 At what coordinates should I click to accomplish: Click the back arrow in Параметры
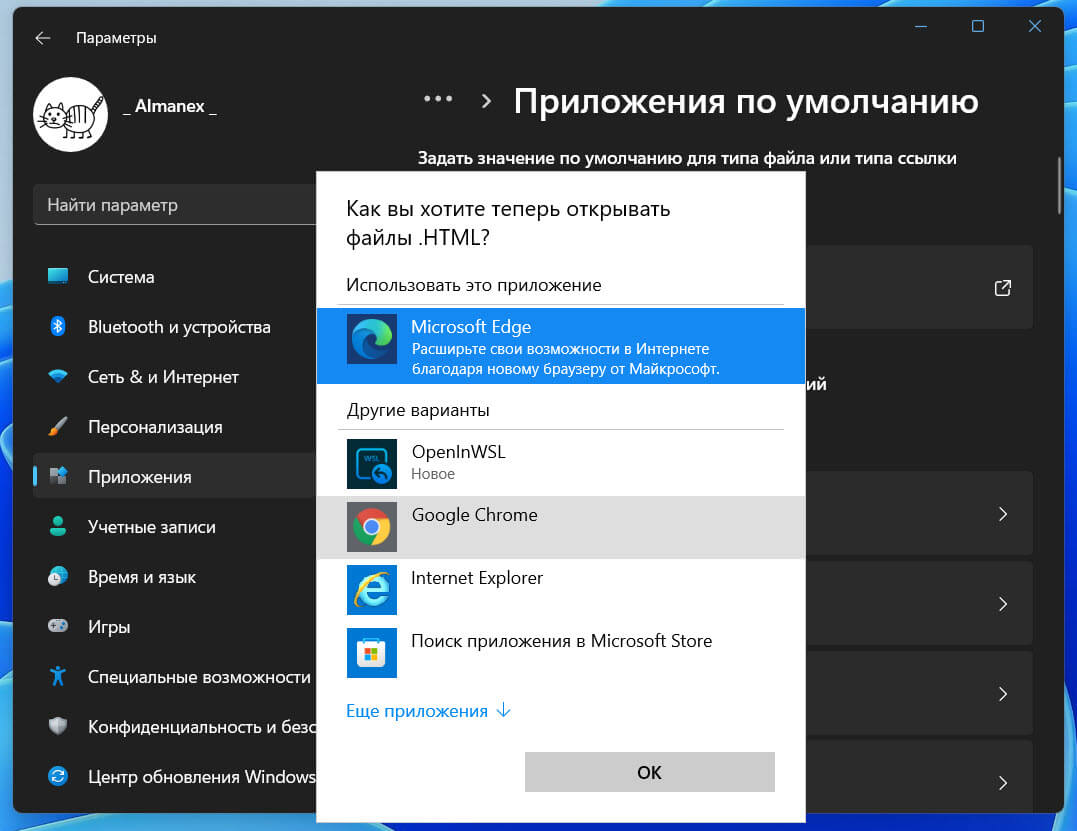click(43, 38)
